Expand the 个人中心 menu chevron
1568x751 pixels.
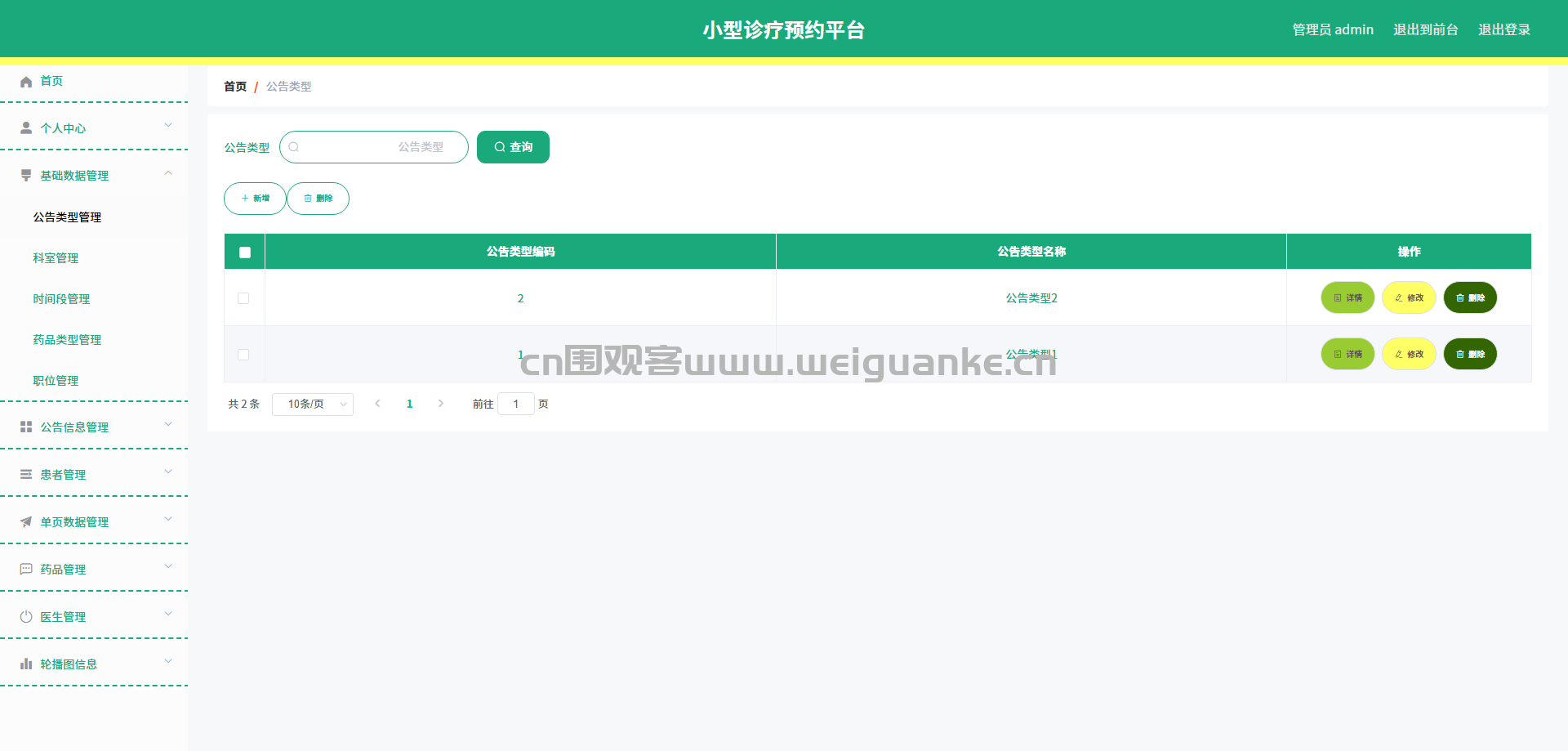[168, 125]
